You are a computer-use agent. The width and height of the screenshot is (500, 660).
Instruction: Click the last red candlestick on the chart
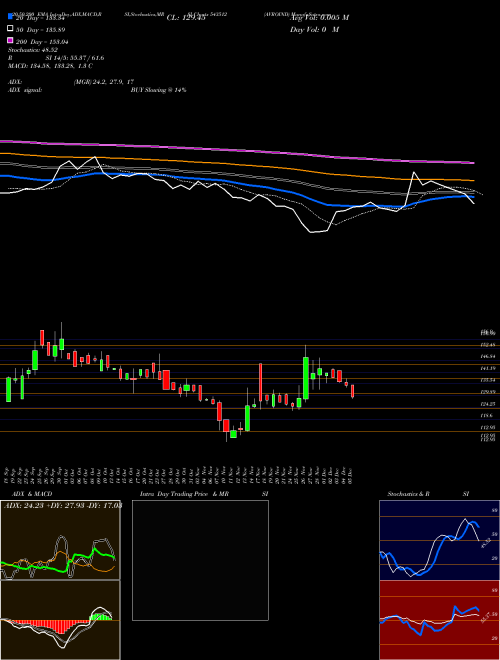click(352, 391)
